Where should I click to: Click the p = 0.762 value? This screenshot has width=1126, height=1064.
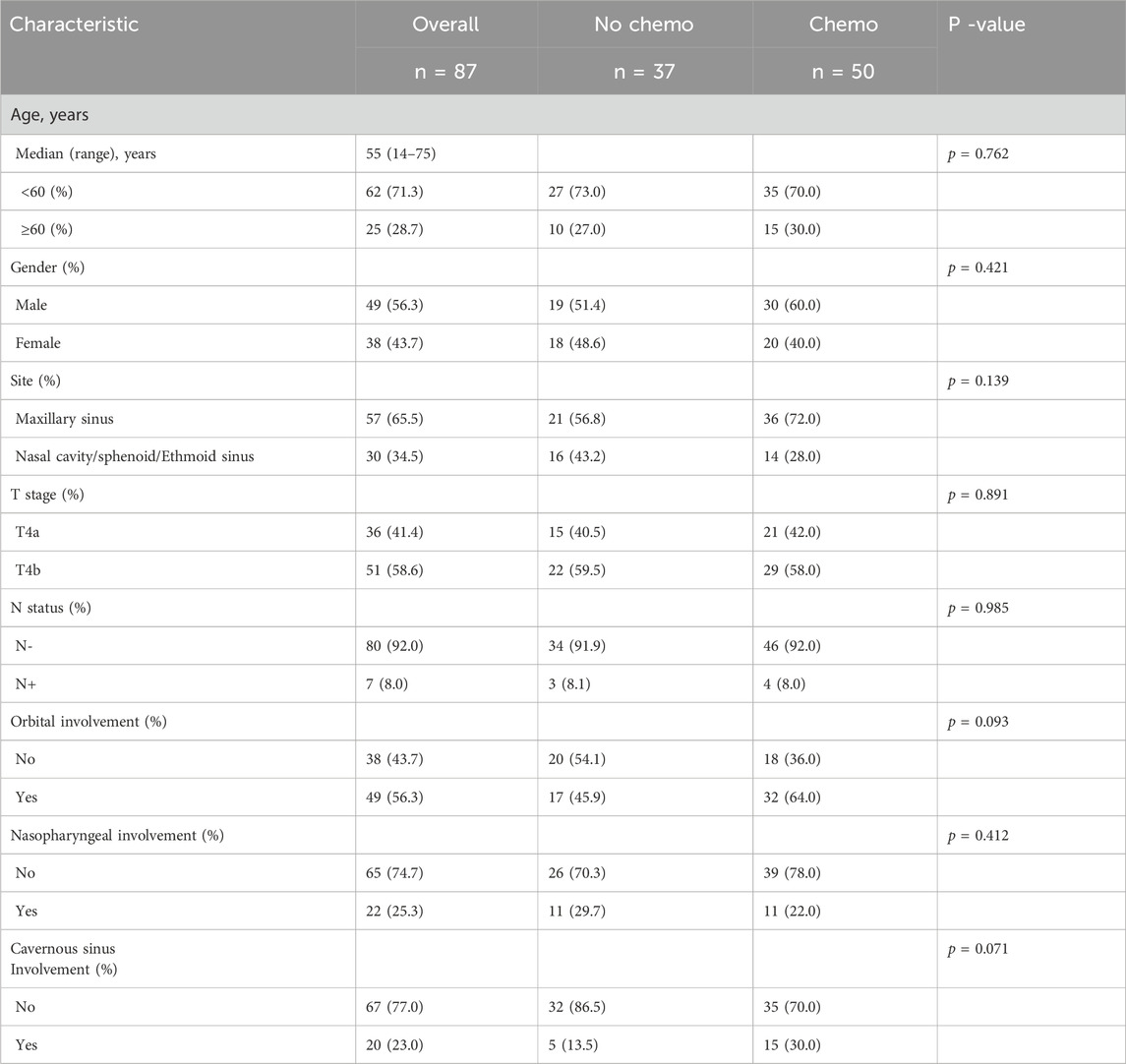(x=979, y=153)
